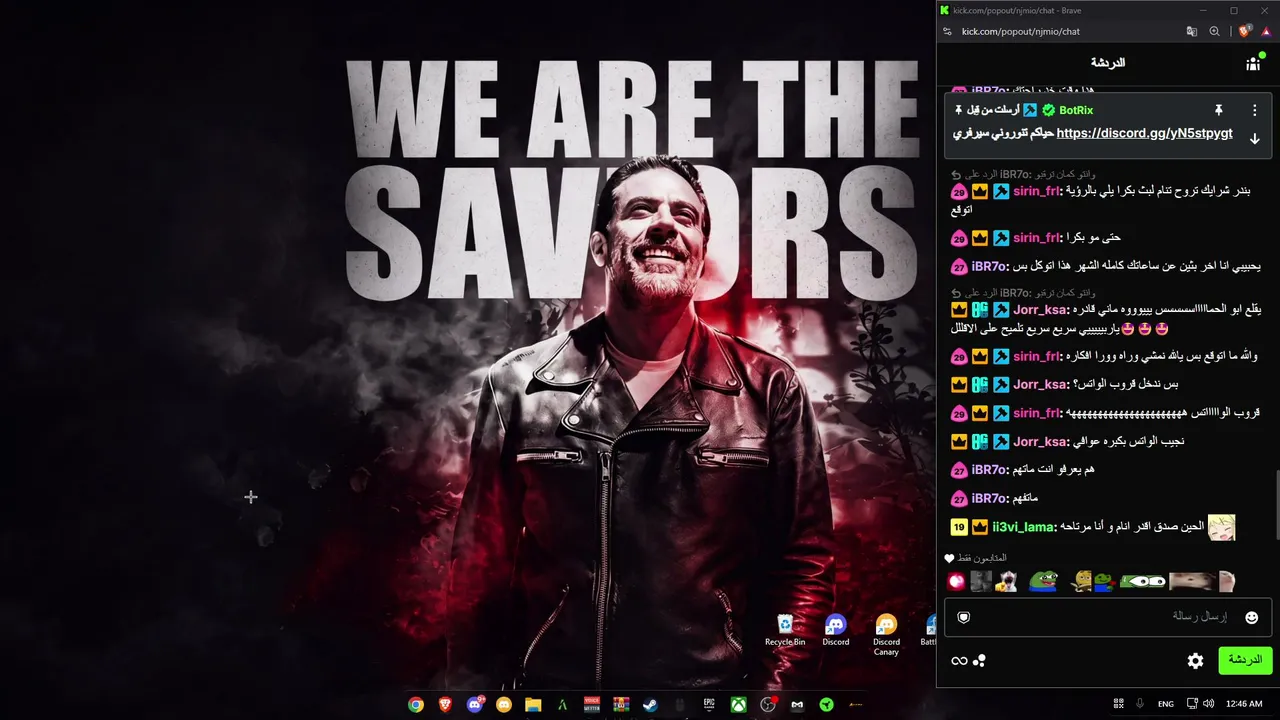
Task: Open the emoji picker in the message box
Action: click(1251, 617)
